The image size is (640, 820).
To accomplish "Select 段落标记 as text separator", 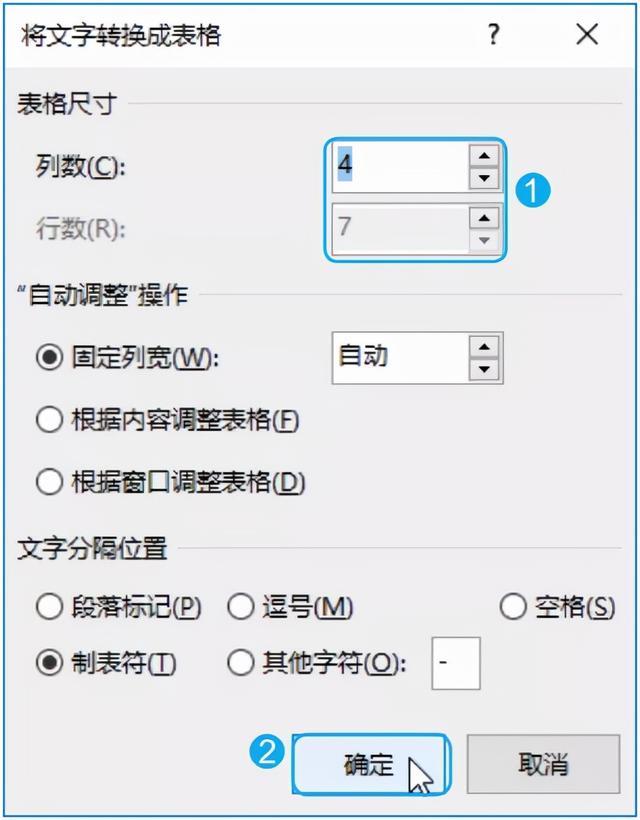I will pos(49,606).
